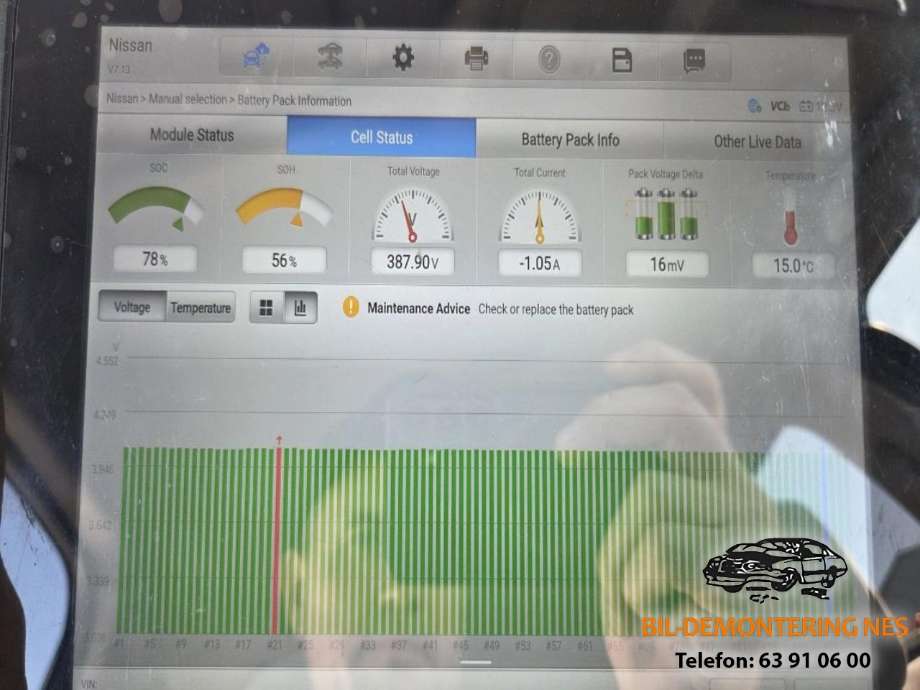Switch to grid view icon
The height and width of the screenshot is (690, 920).
pos(266,307)
